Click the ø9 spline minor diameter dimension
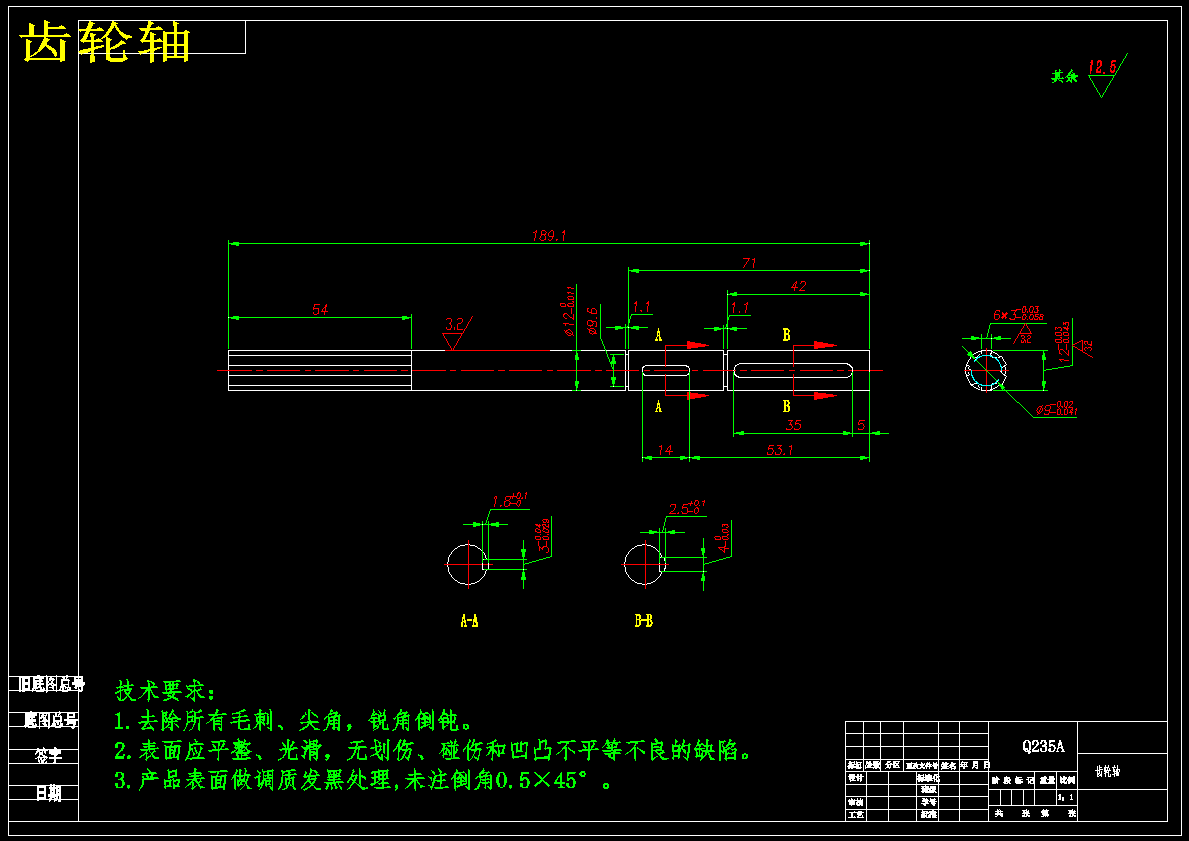 click(x=1056, y=410)
